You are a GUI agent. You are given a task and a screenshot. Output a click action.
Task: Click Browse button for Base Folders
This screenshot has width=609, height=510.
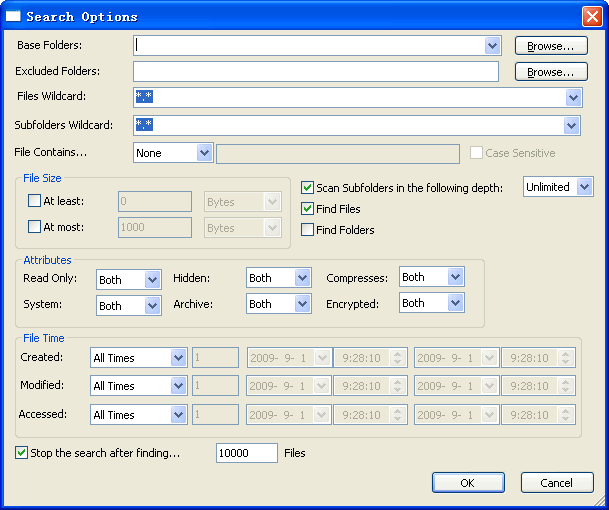[x=550, y=46]
